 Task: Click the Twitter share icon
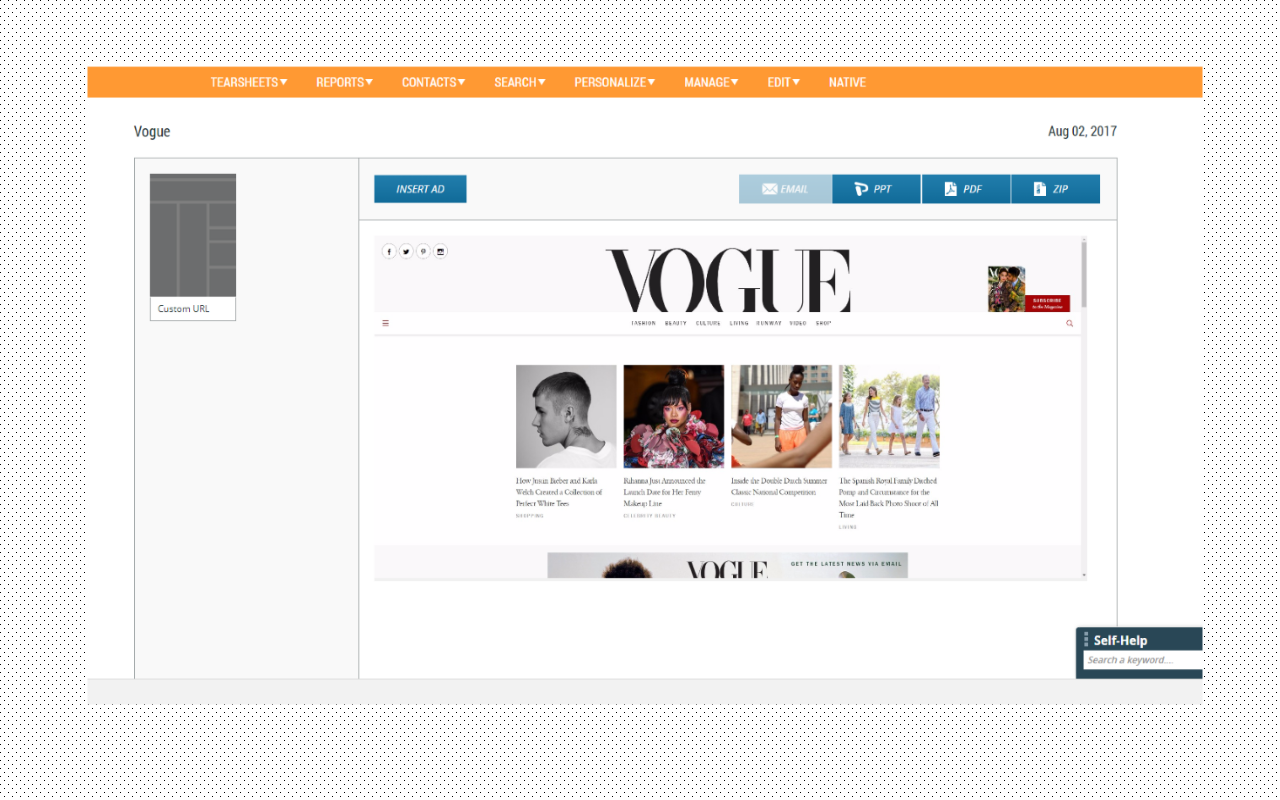[406, 251]
